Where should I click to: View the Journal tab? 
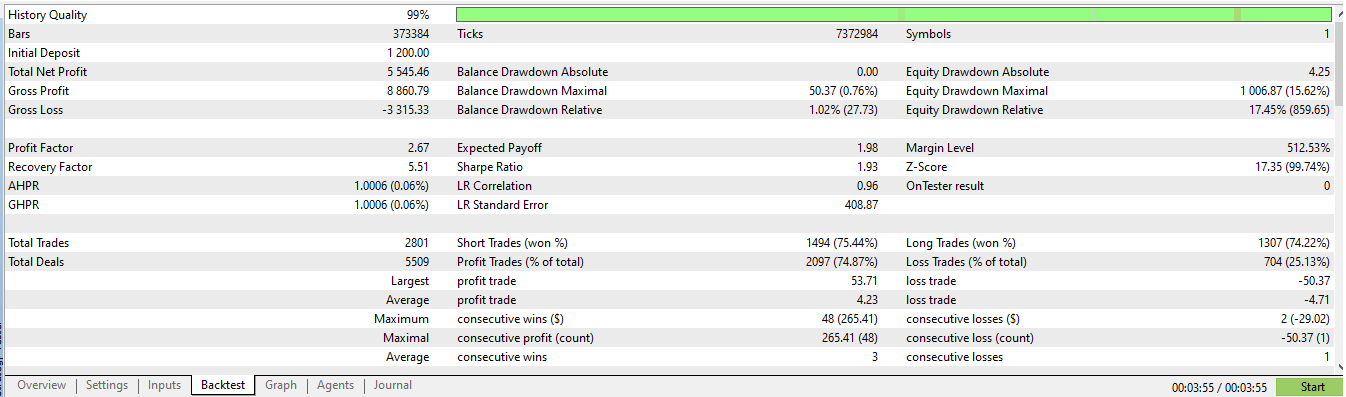[393, 385]
